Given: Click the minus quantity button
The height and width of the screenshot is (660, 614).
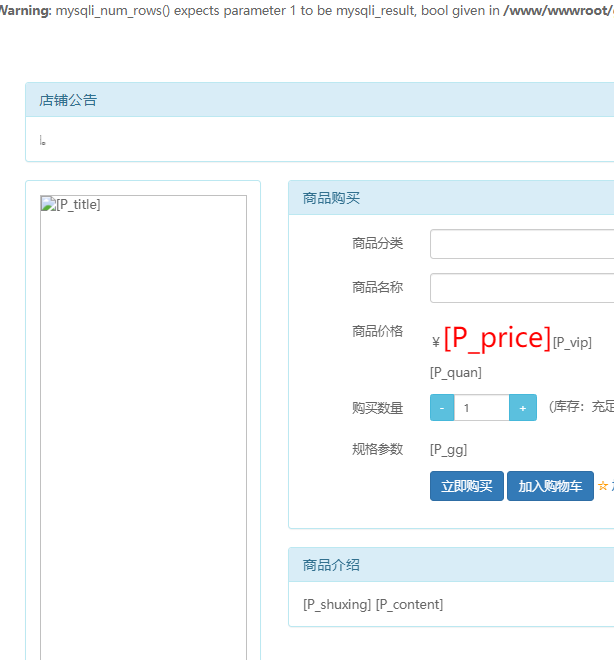Looking at the screenshot, I should [442, 408].
